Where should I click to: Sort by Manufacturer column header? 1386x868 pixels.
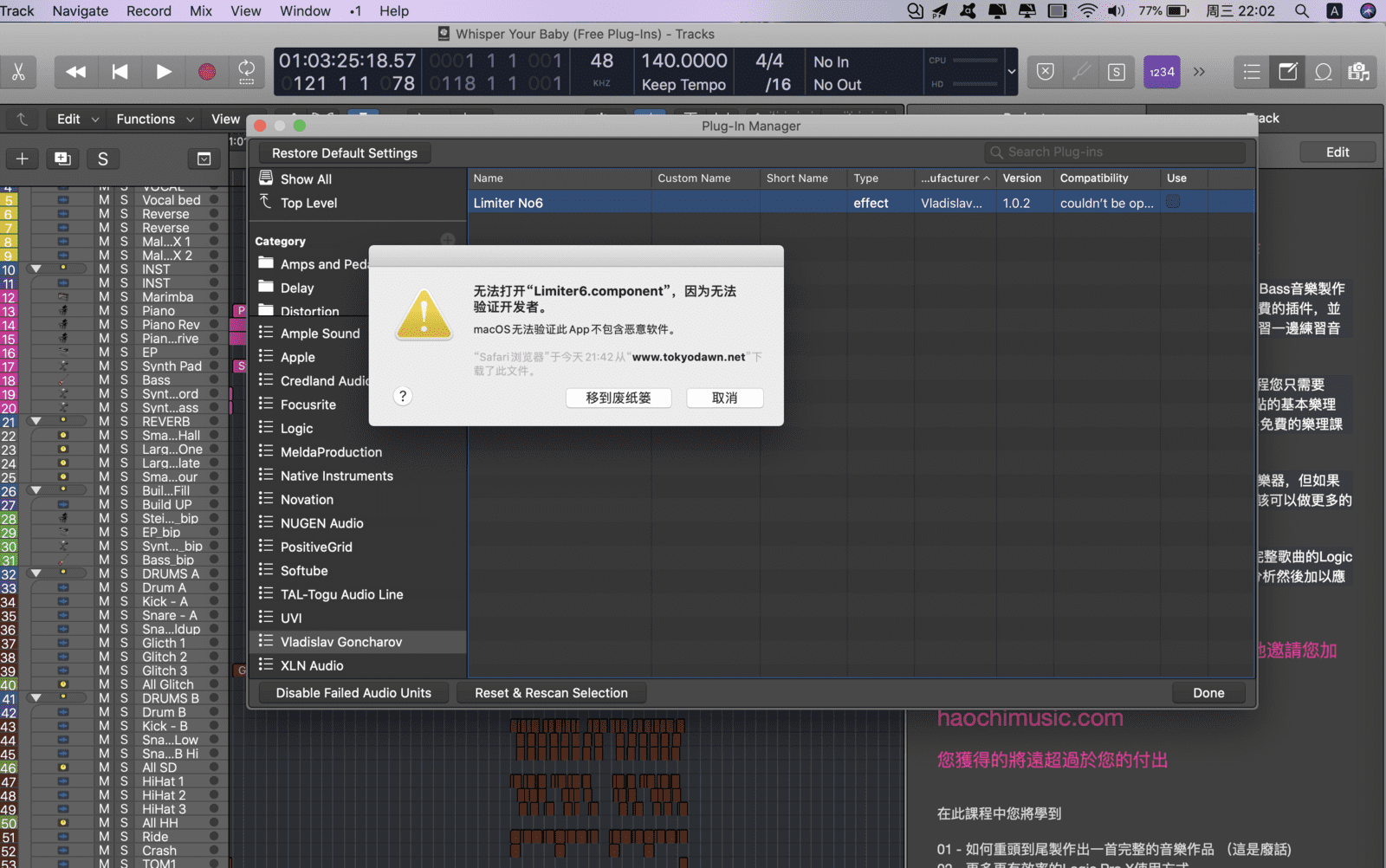point(955,178)
